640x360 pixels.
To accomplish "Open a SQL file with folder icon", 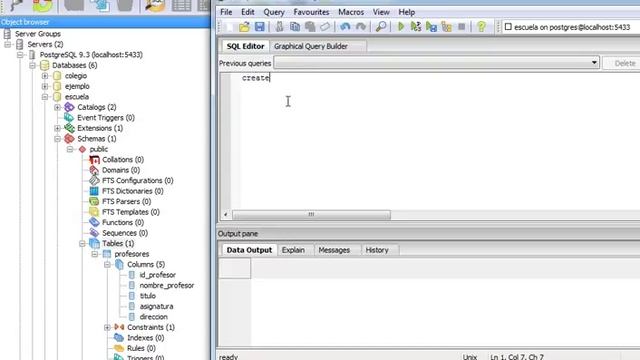I will pos(244,27).
